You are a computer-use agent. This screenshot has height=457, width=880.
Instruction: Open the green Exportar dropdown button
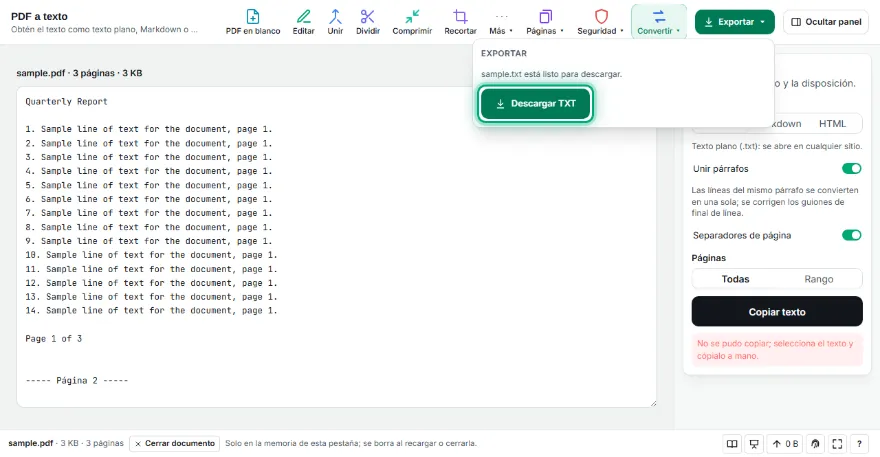click(x=734, y=22)
